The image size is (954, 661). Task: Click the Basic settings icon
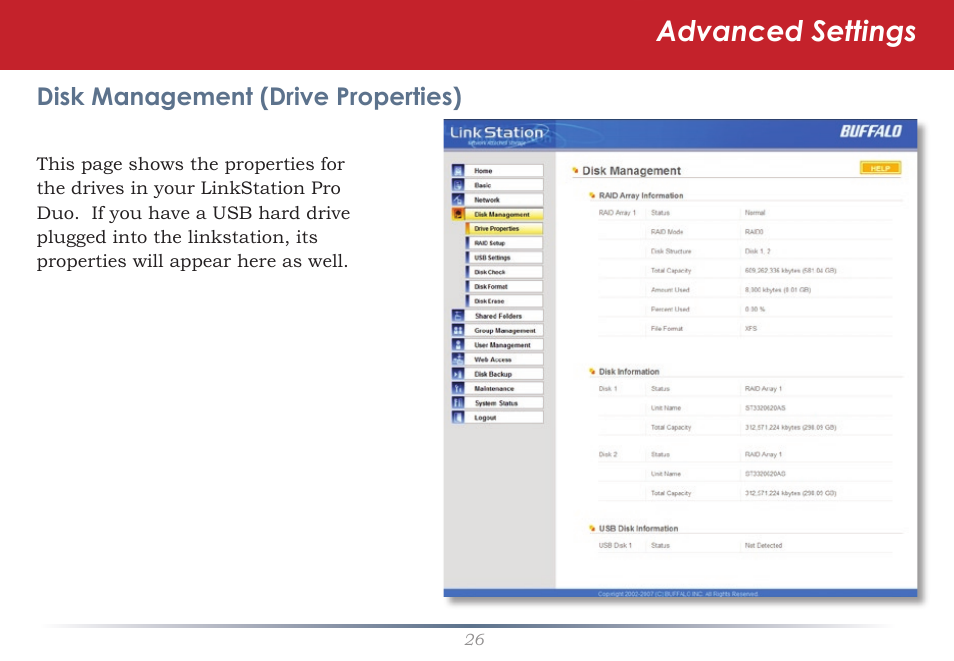pos(458,185)
